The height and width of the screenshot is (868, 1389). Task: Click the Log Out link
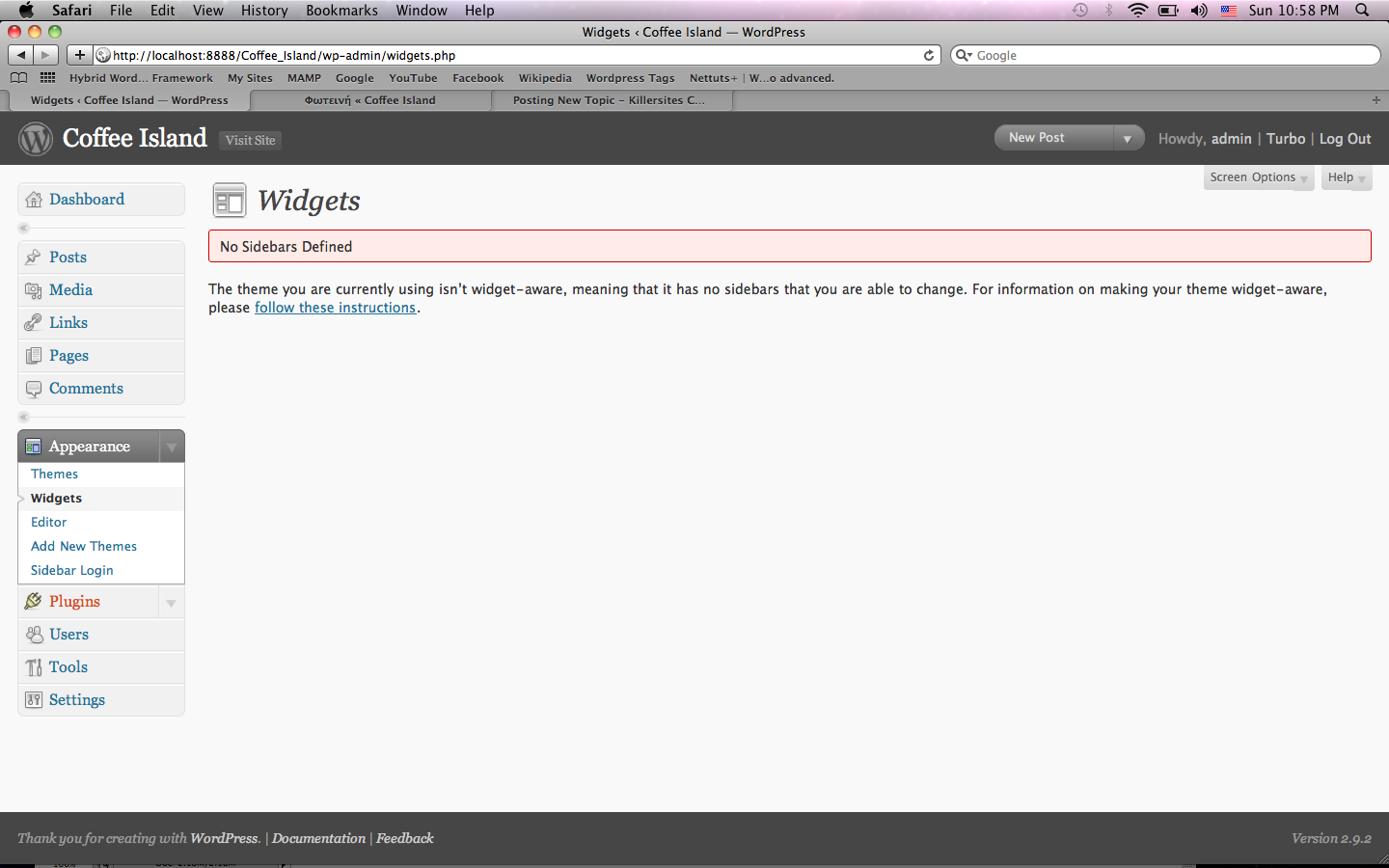(1345, 139)
